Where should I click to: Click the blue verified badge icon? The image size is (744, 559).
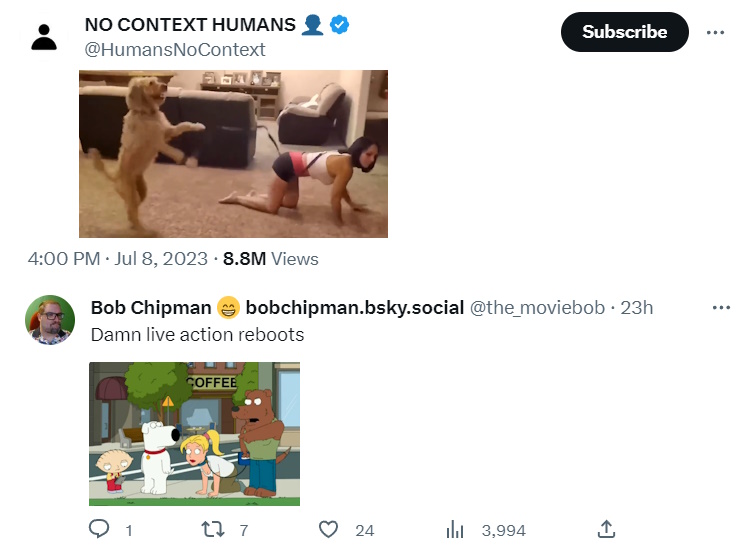click(x=340, y=25)
